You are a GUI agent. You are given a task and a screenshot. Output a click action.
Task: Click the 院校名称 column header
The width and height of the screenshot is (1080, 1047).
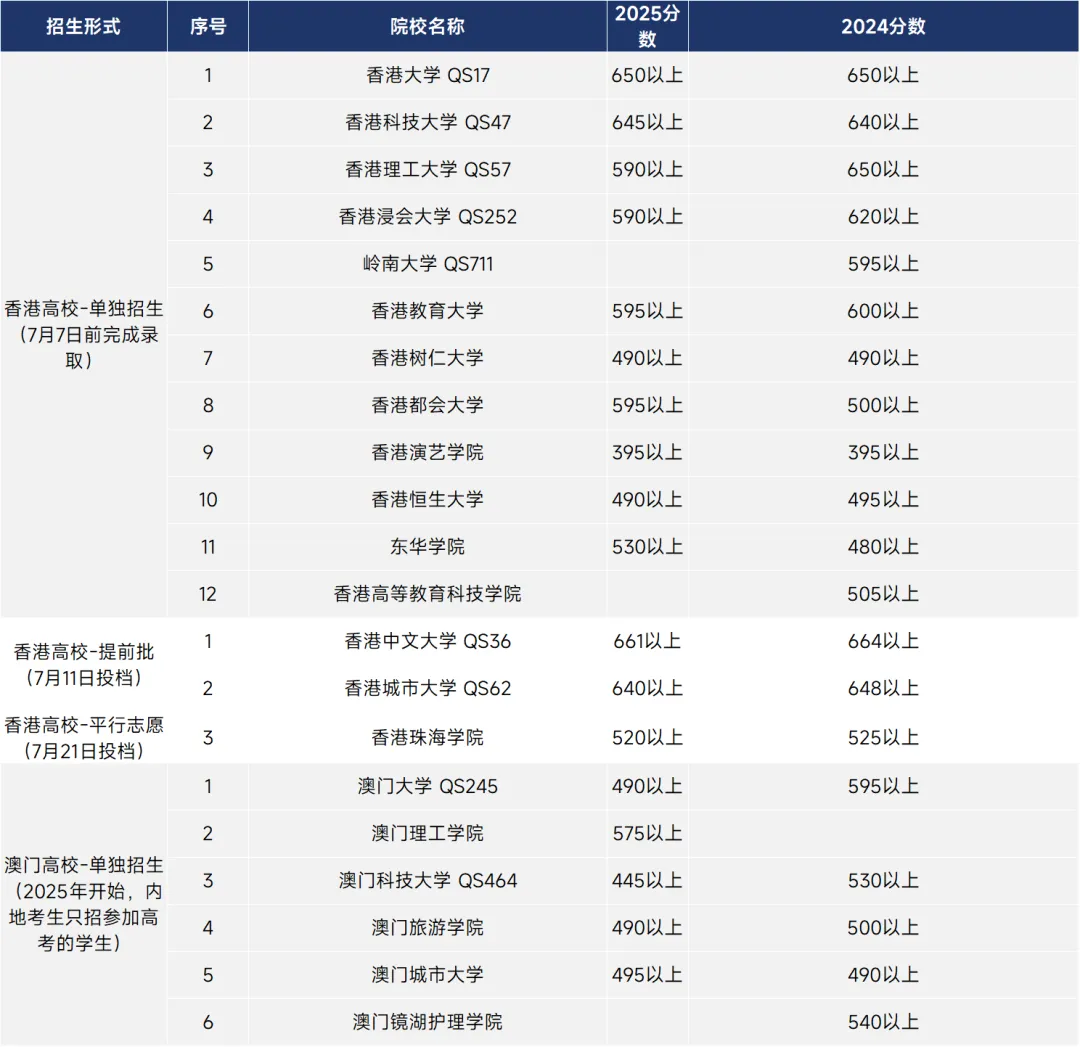click(428, 26)
